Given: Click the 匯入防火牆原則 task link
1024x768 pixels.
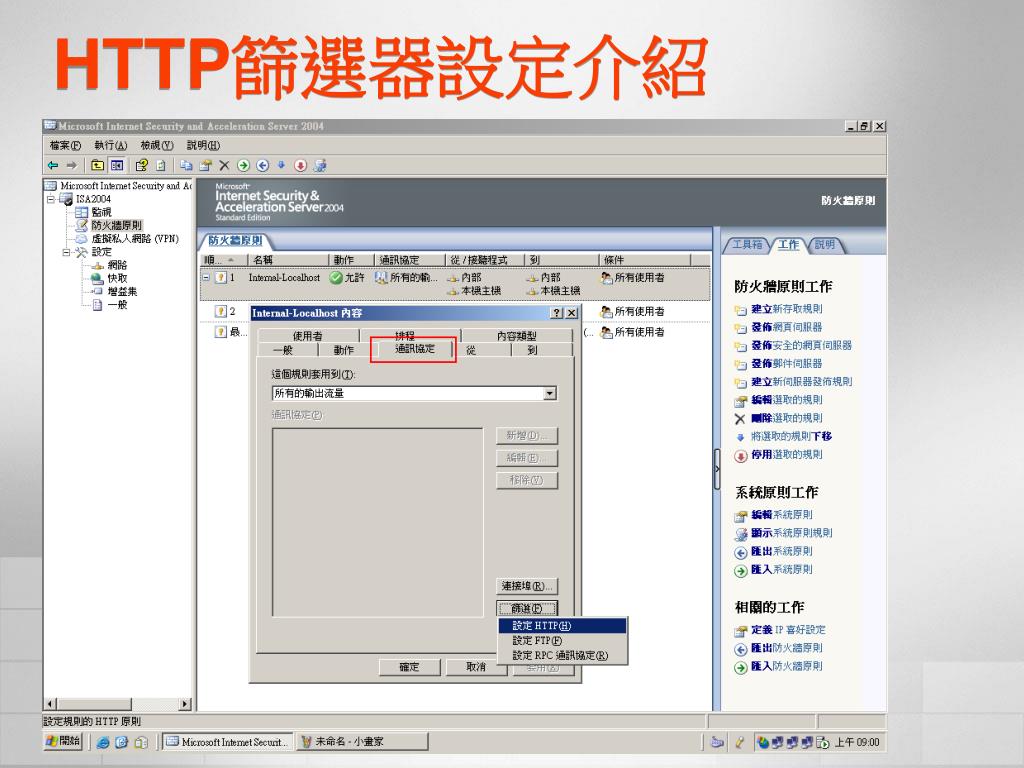Looking at the screenshot, I should 786,666.
